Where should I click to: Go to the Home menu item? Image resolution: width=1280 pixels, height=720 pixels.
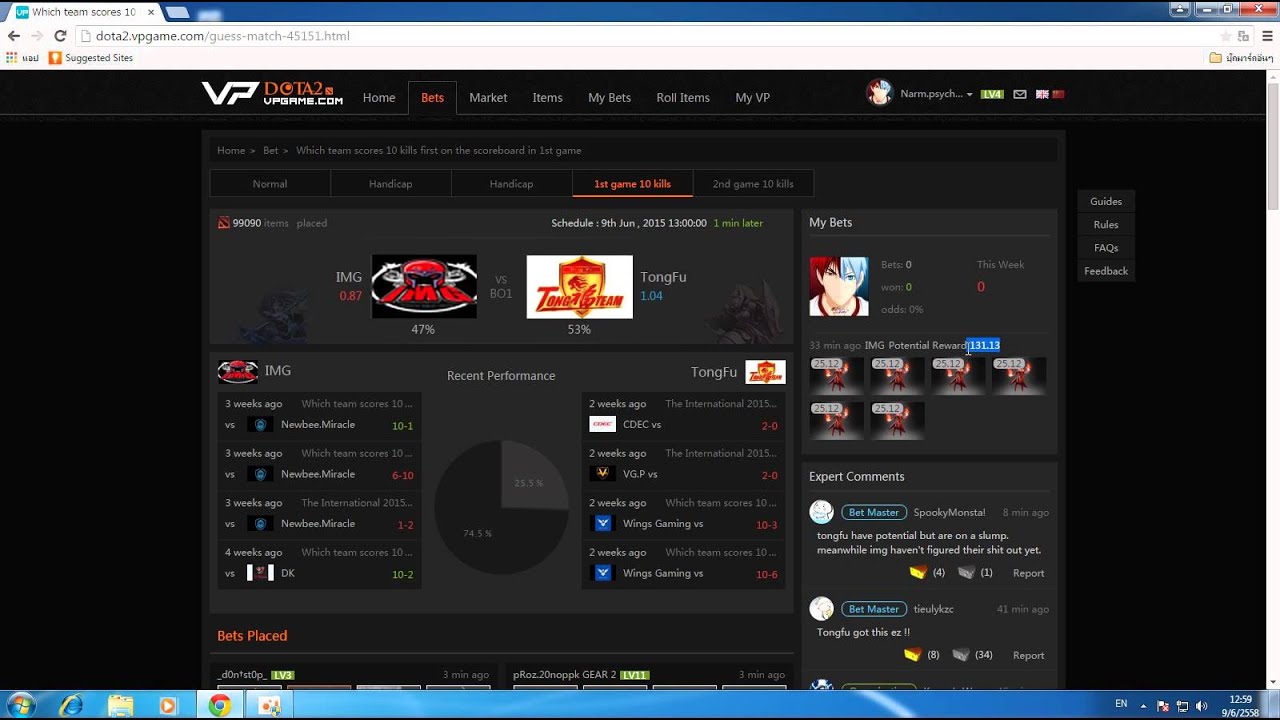(x=379, y=97)
